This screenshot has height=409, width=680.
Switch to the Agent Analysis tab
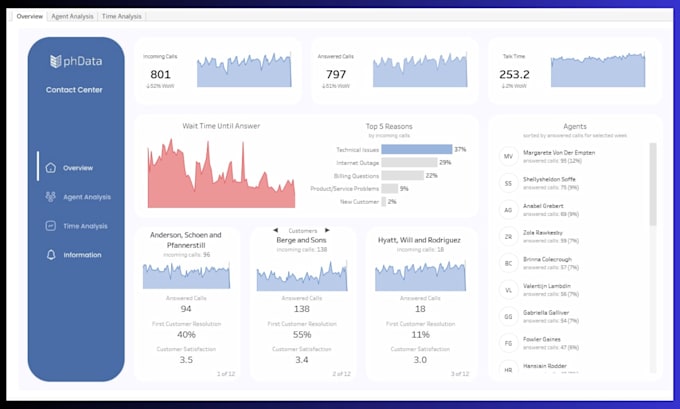72,16
